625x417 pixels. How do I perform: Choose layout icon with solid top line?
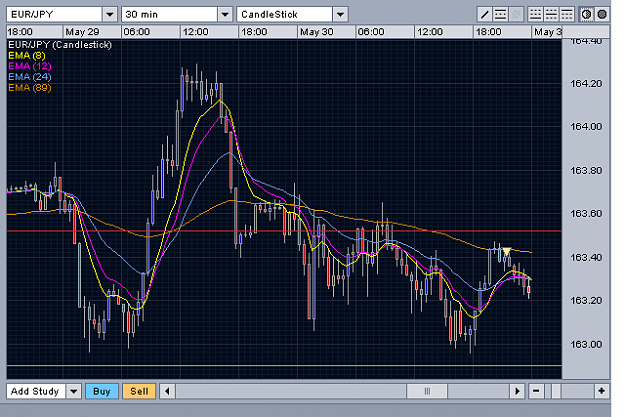click(x=567, y=15)
